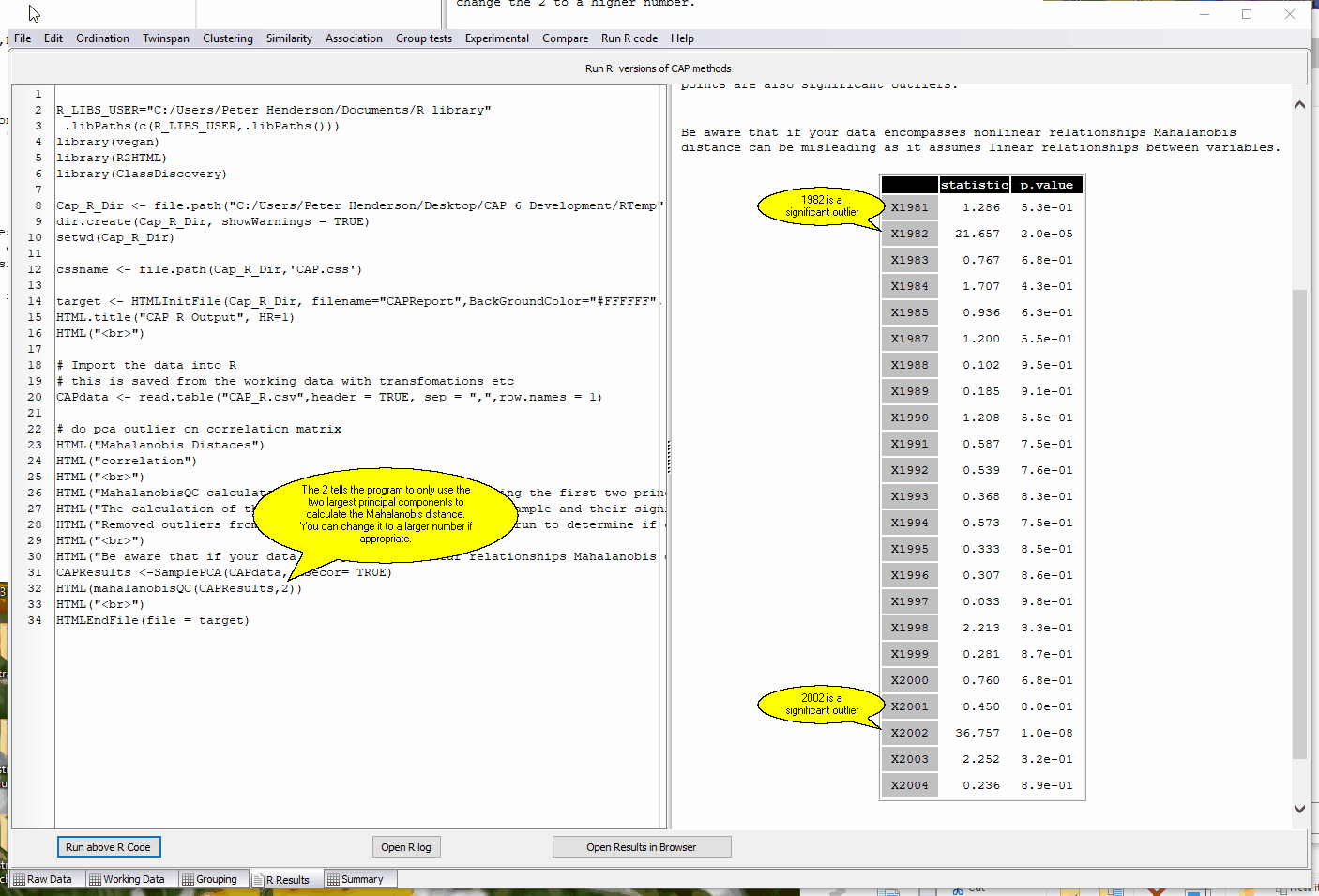Open the Twinspan menu
Screen dimensions: 1319x896
[x=166, y=38]
